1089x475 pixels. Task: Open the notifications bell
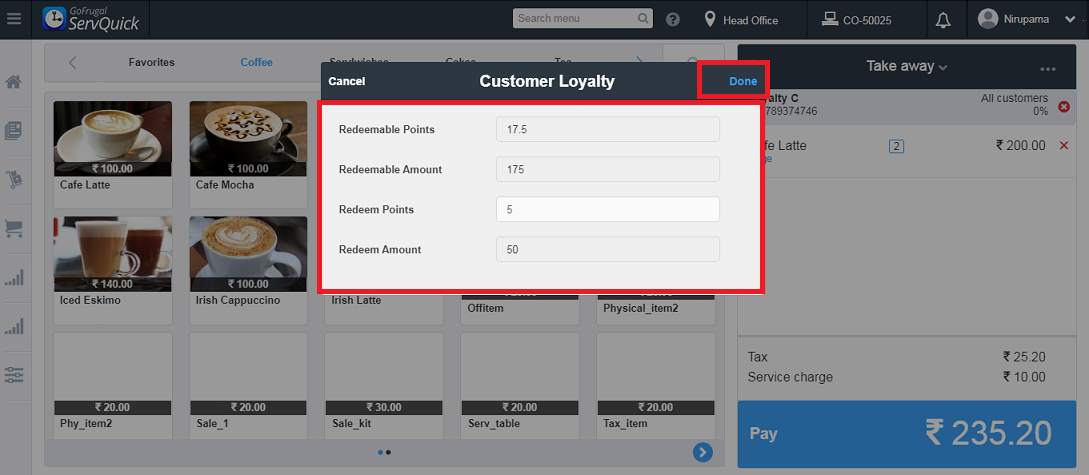tap(942, 20)
